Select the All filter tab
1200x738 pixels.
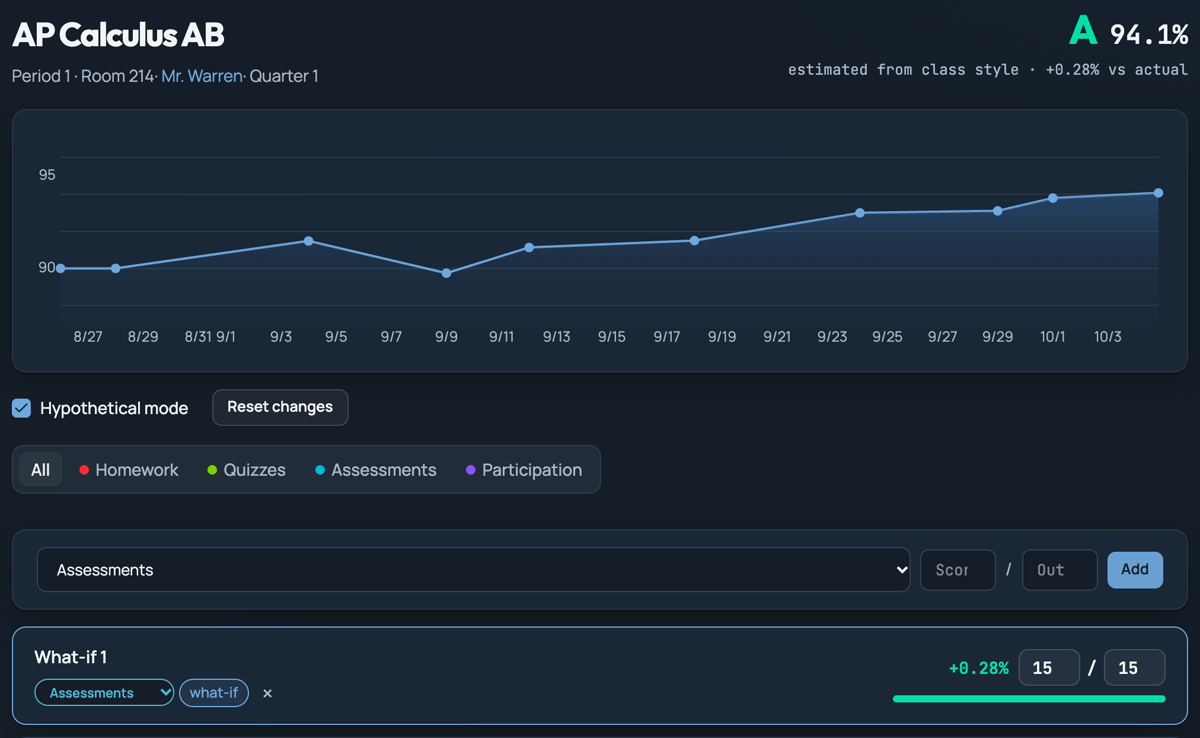[40, 470]
